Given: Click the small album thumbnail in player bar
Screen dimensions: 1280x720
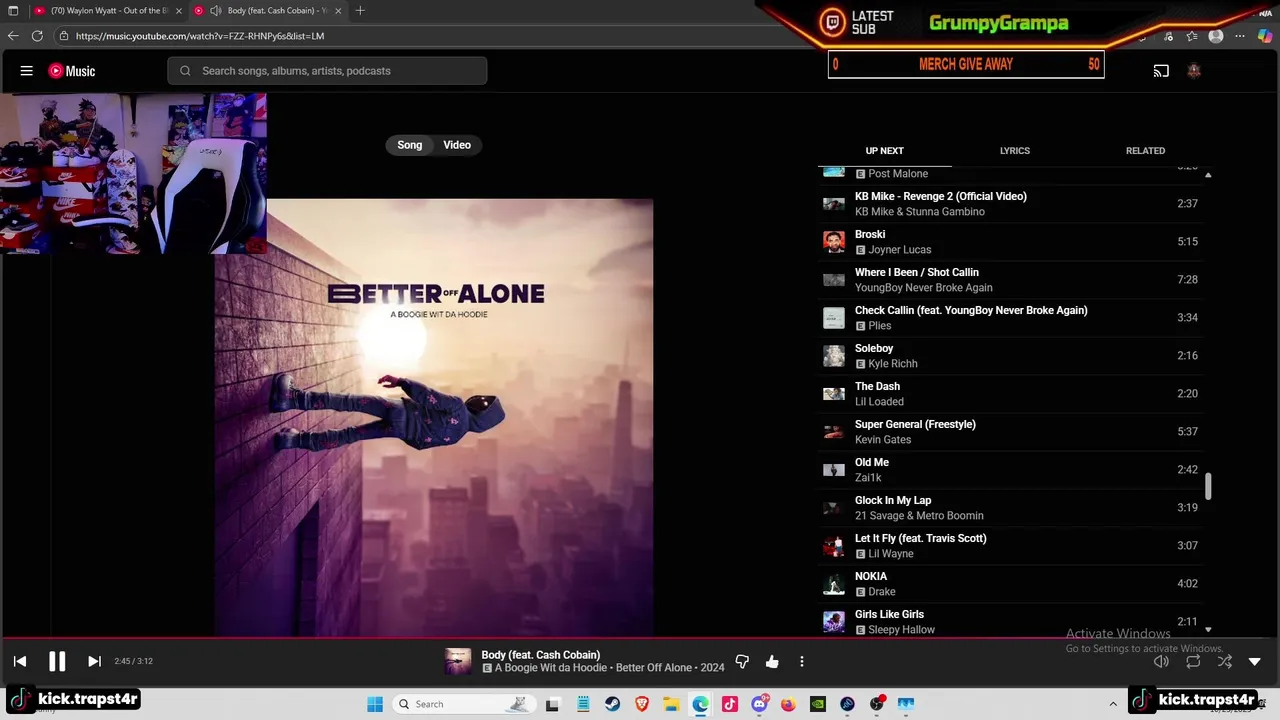Looking at the screenshot, I should 458,661.
